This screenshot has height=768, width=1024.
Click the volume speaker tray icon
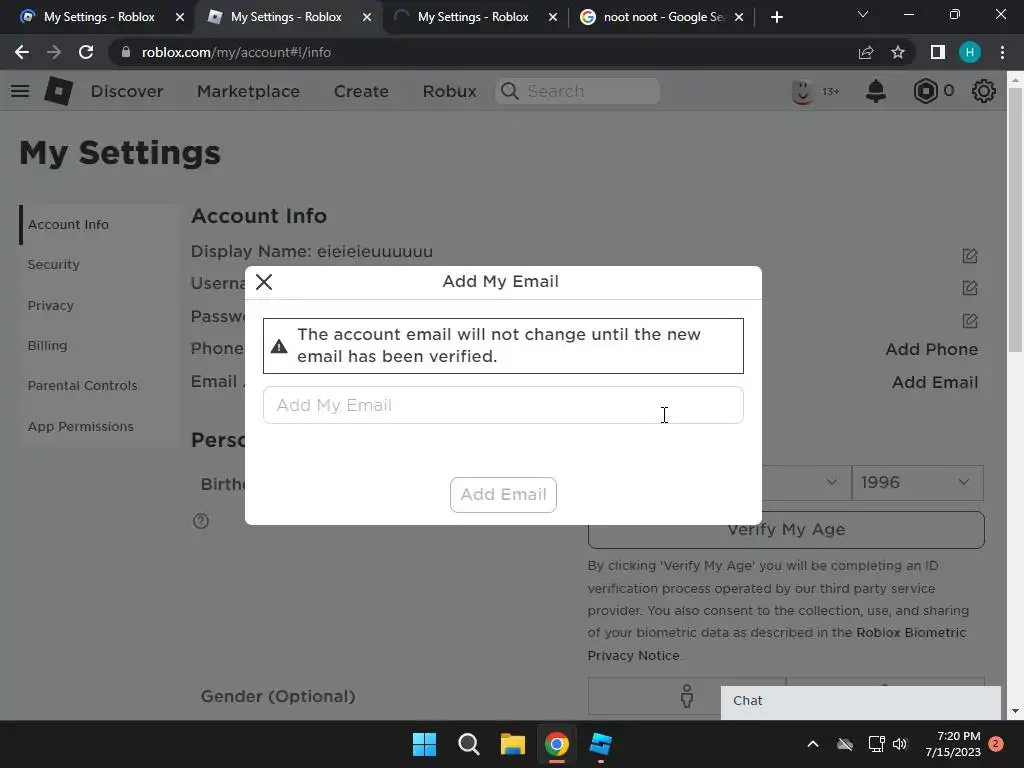pyautogui.click(x=900, y=744)
